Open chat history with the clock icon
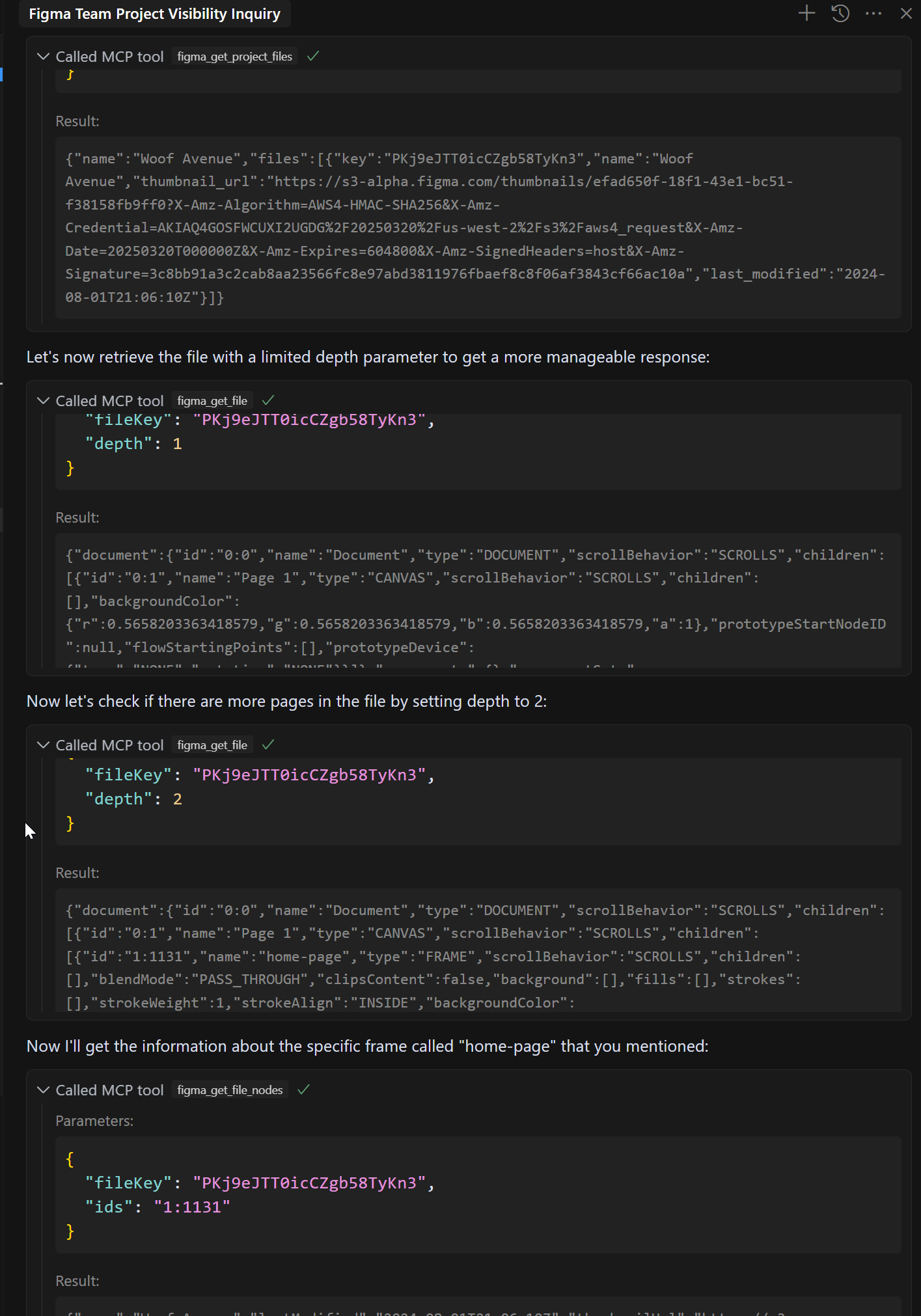921x1316 pixels. point(840,13)
